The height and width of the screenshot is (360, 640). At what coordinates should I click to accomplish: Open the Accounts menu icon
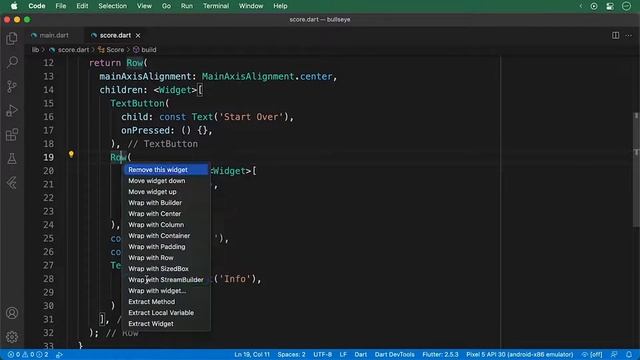point(12,313)
